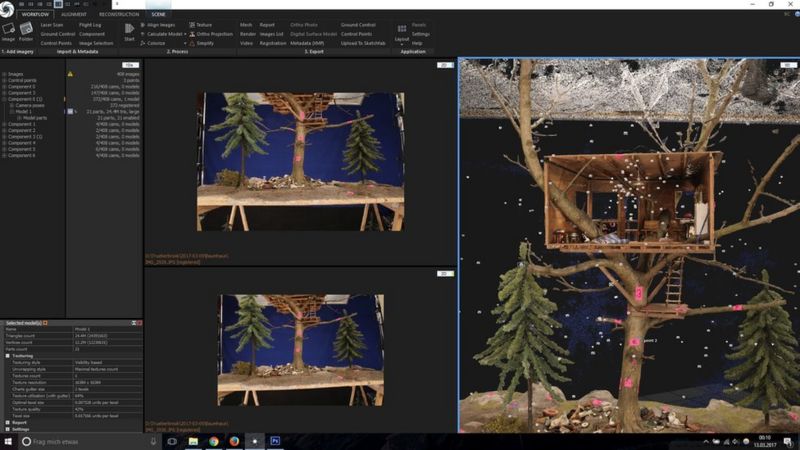This screenshot has width=800, height=450.
Task: Click the Colorize tool
Action: 158,43
